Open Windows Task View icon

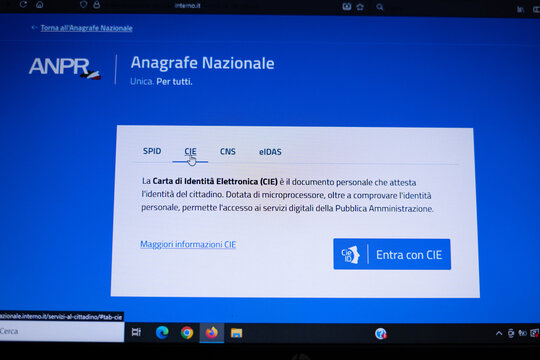point(136,332)
